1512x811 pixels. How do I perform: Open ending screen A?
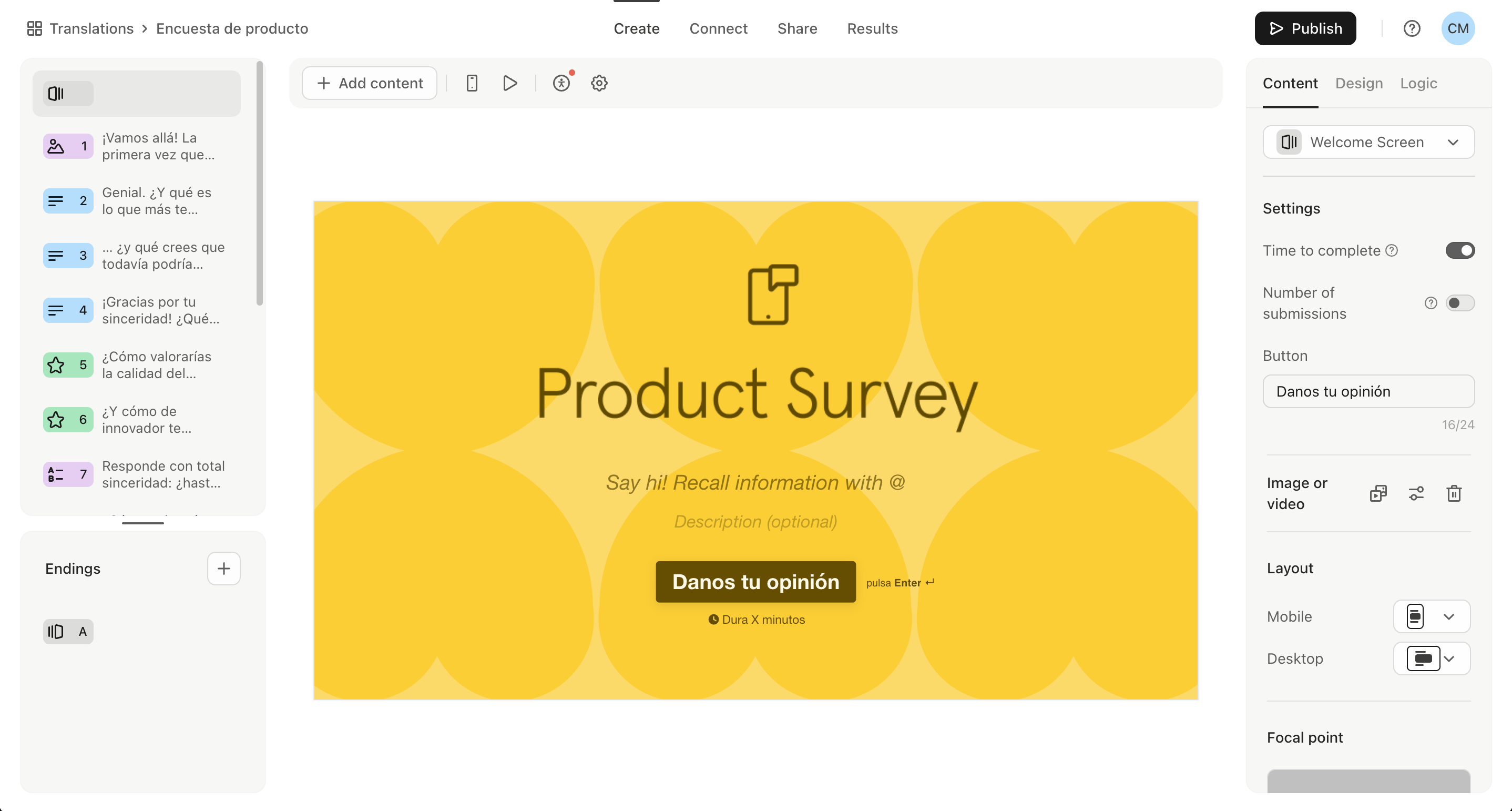tap(67, 631)
